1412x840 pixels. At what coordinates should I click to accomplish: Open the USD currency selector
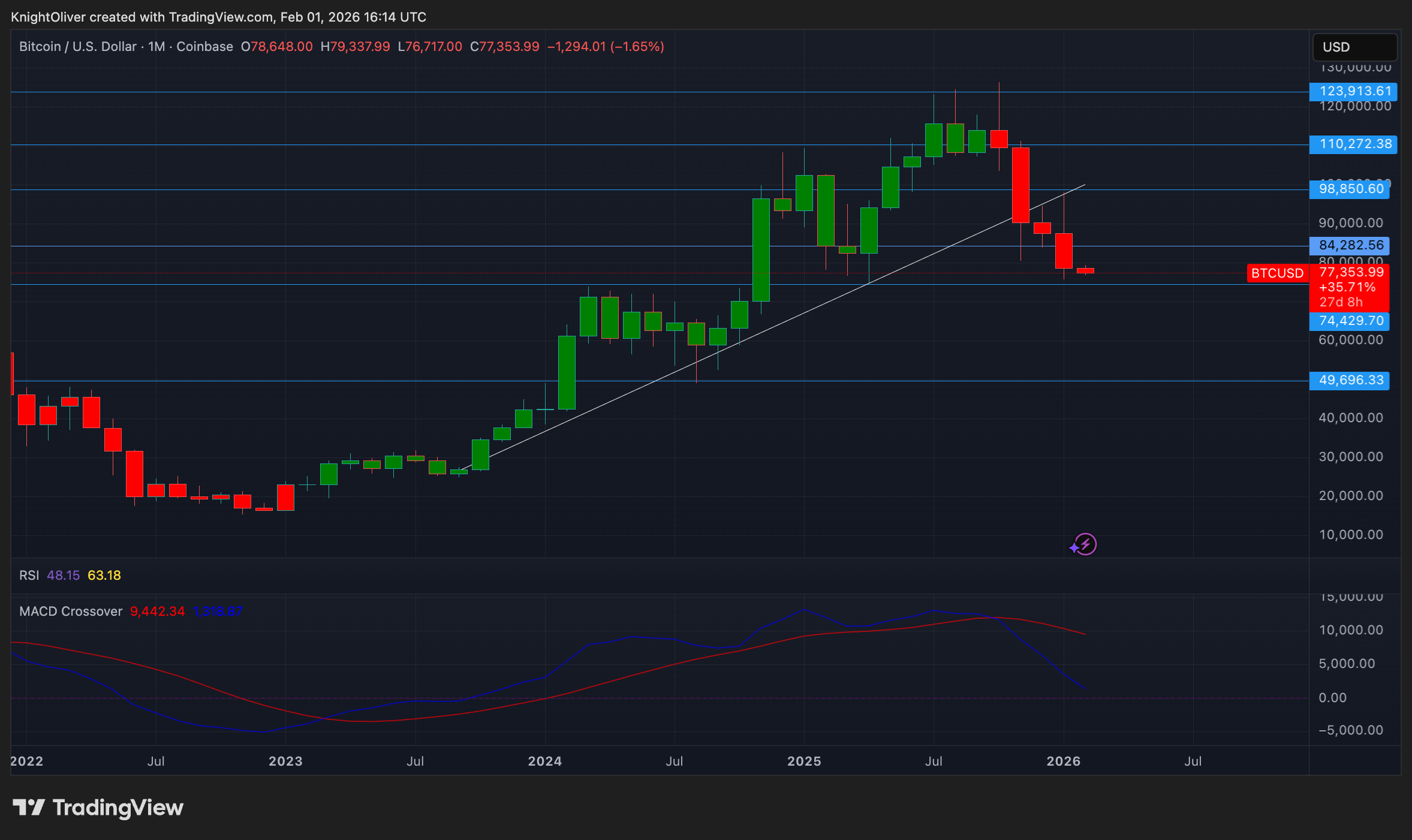tap(1354, 47)
